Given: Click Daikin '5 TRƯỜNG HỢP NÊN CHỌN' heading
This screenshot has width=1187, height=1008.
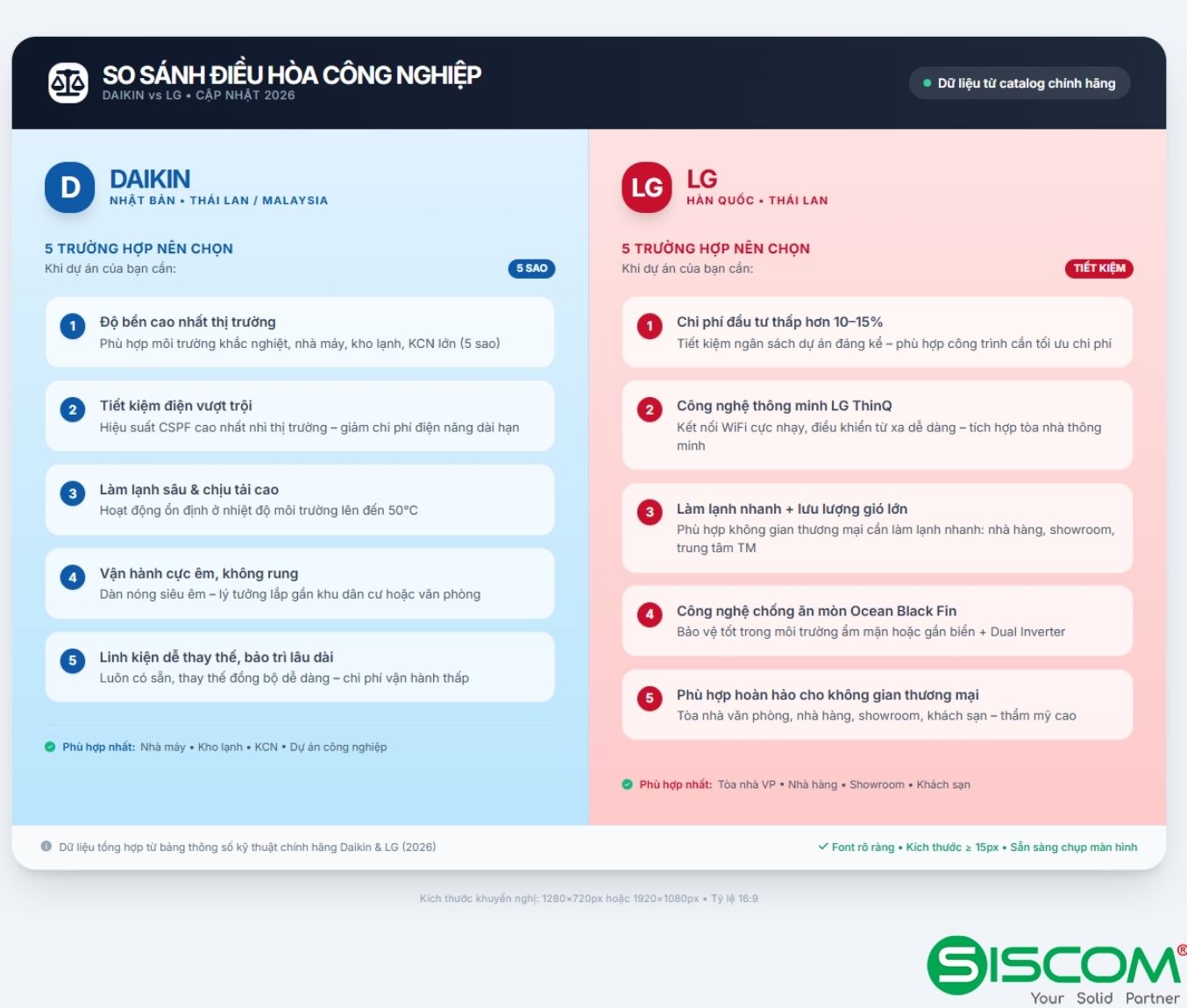Looking at the screenshot, I should [139, 249].
